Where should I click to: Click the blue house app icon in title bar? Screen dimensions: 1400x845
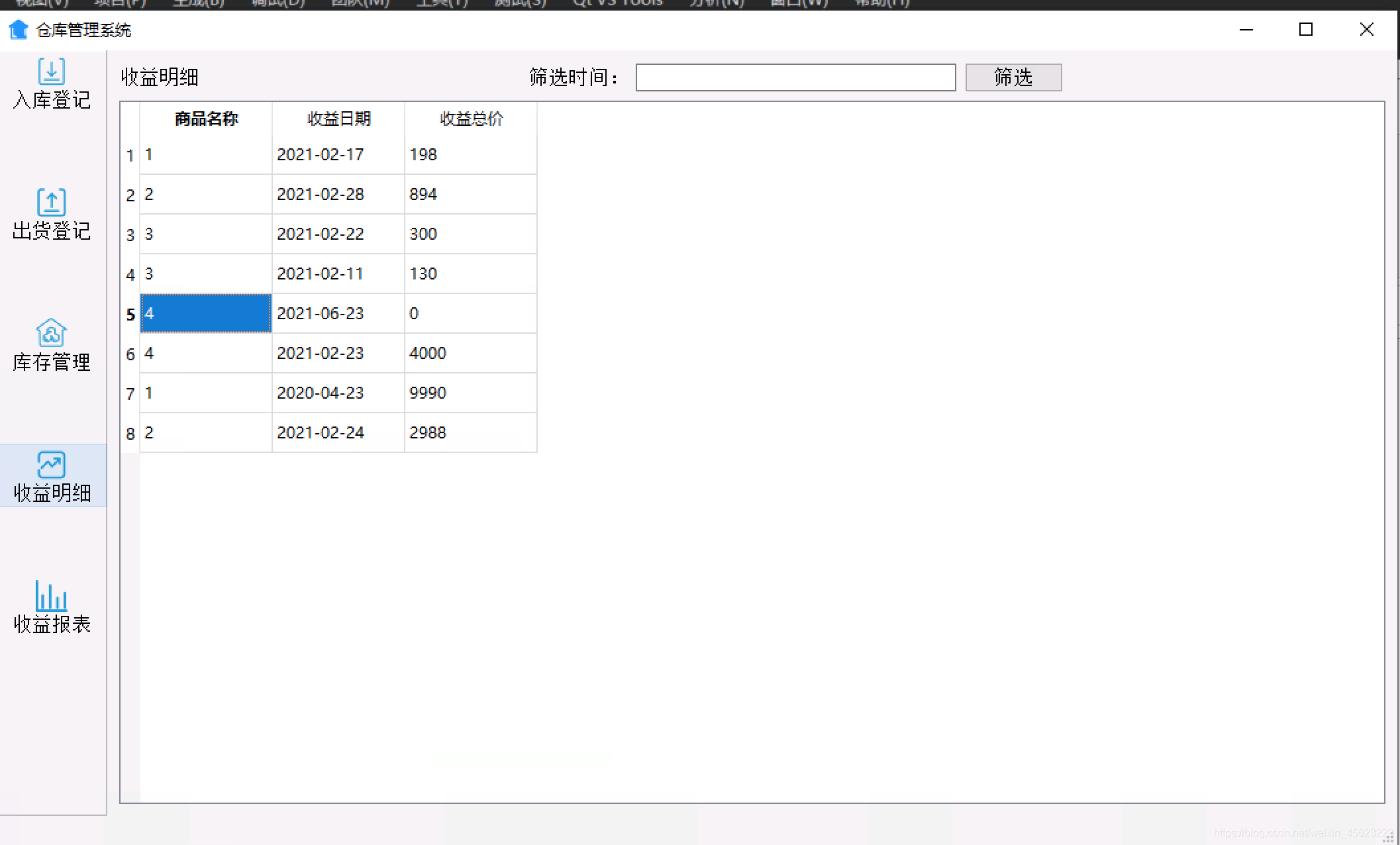19,30
